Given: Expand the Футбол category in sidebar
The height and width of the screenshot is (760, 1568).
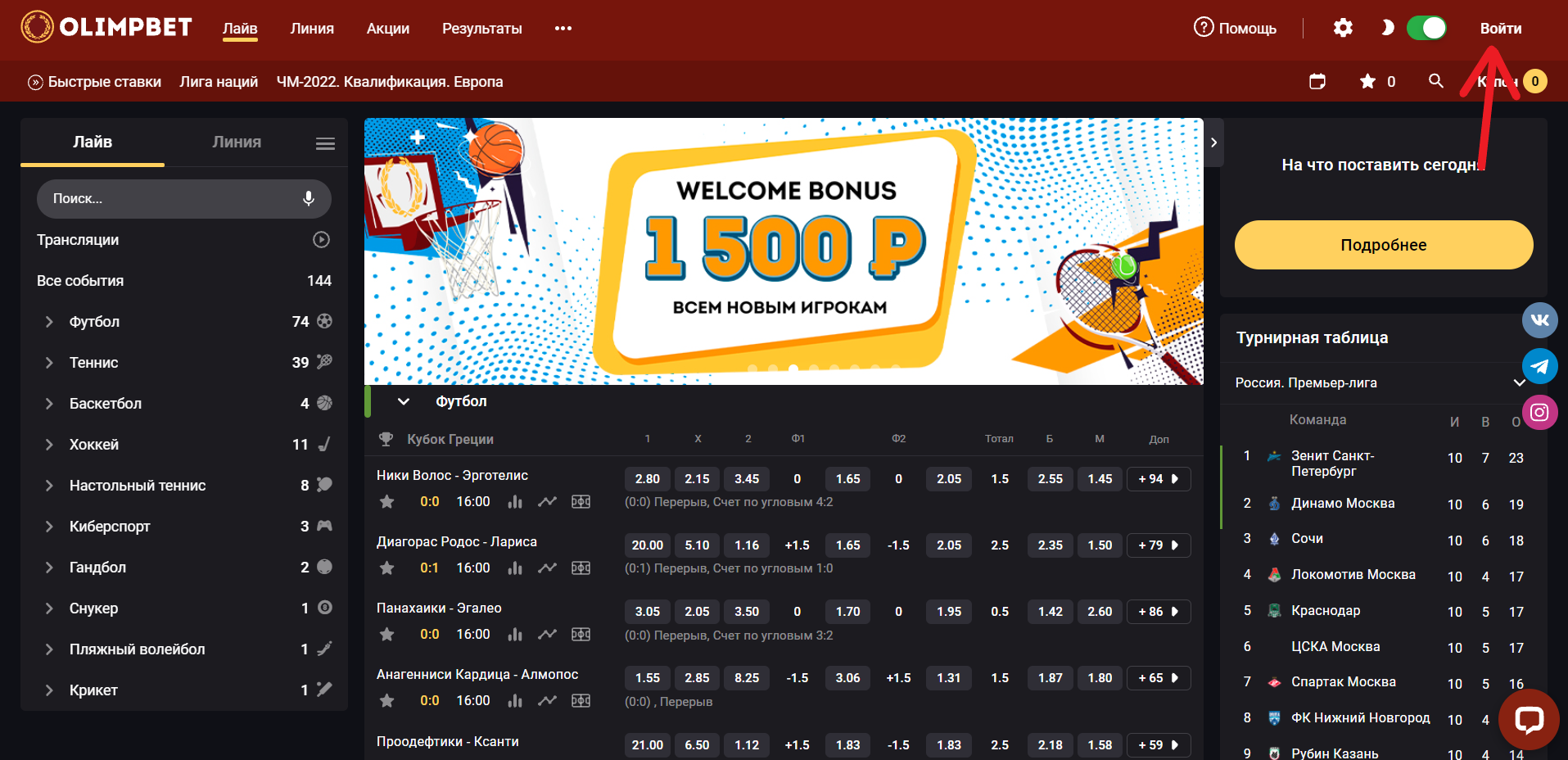Looking at the screenshot, I should 49,322.
